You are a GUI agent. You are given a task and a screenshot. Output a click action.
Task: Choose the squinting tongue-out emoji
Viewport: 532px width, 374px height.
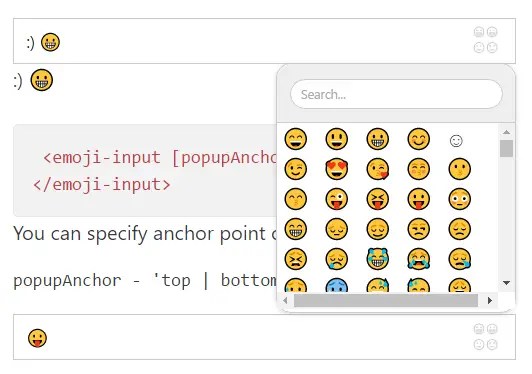[378, 199]
